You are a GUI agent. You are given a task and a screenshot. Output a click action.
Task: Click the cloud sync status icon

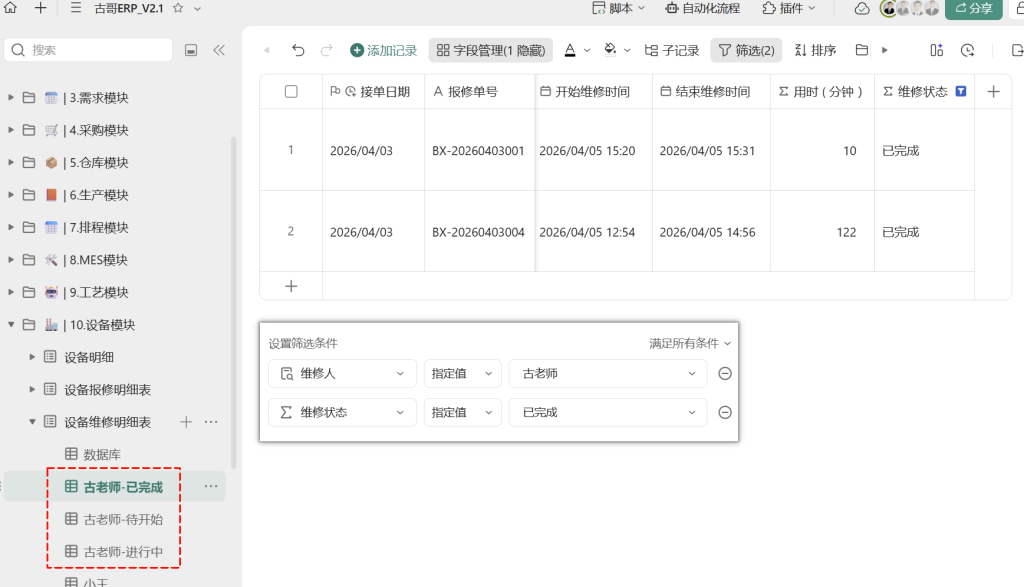click(x=862, y=8)
